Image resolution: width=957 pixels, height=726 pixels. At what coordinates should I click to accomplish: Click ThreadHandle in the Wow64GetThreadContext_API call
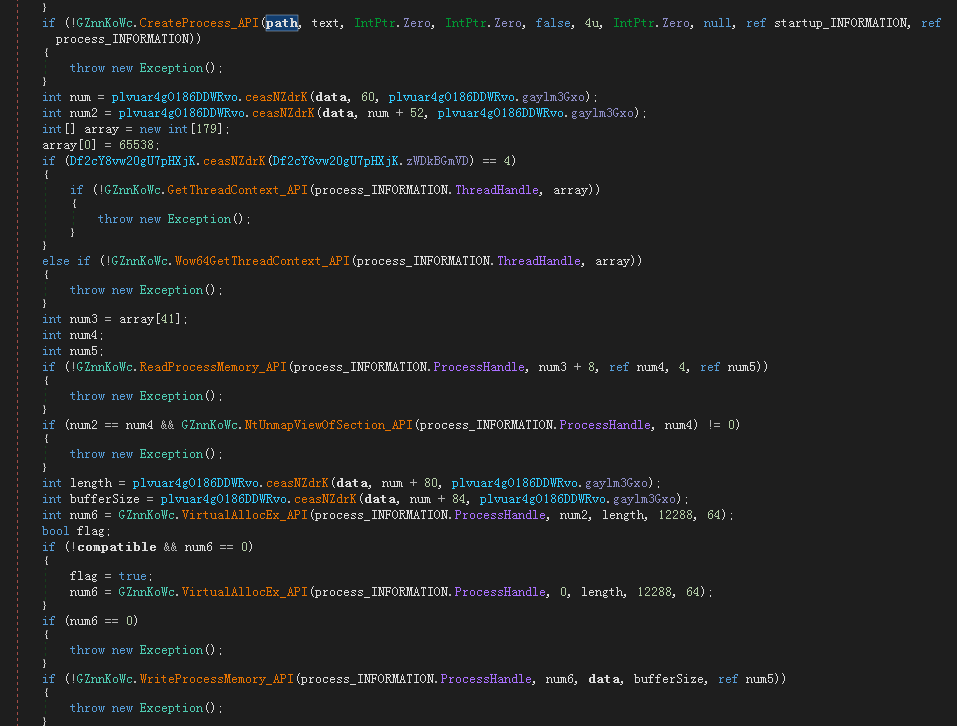tap(539, 261)
